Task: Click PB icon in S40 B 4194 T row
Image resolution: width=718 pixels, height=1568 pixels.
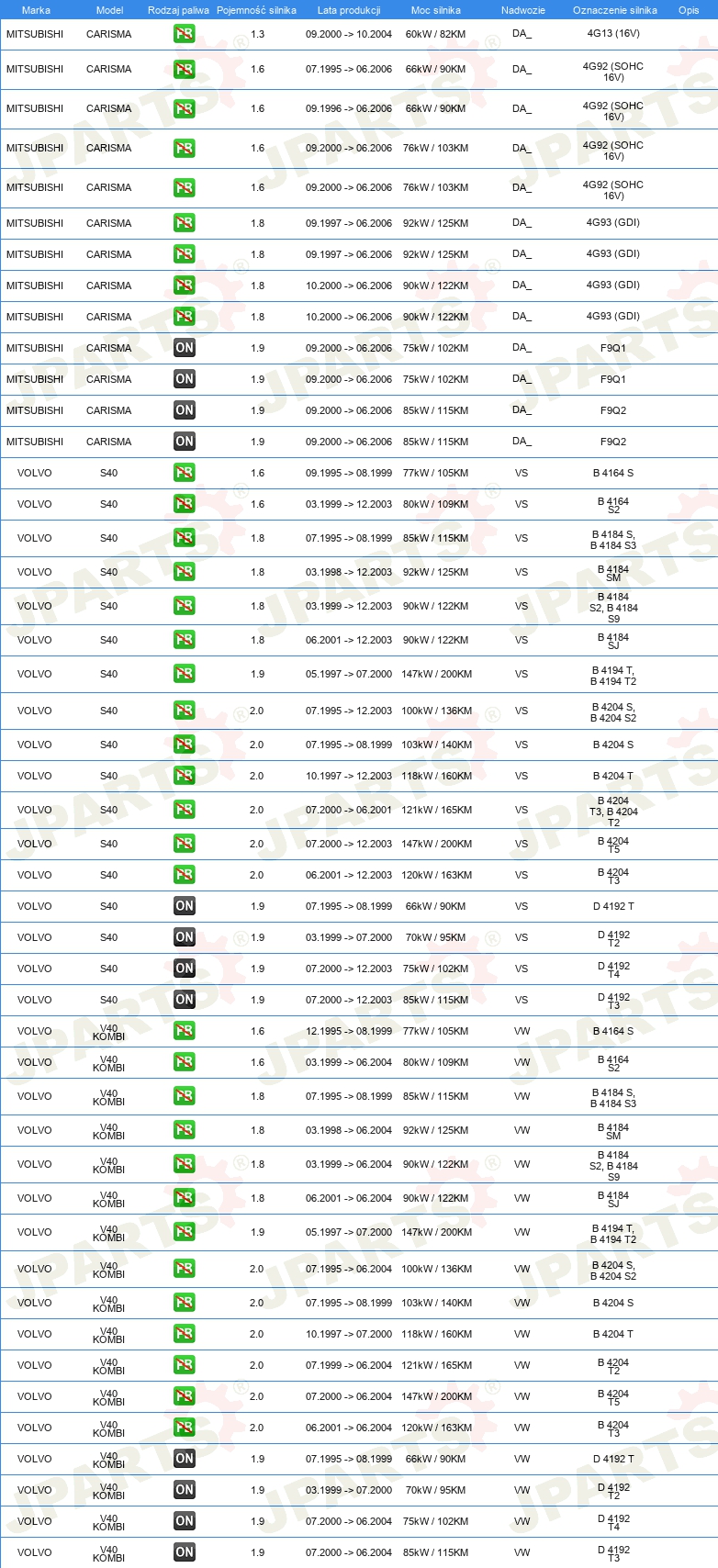Action: [x=185, y=674]
